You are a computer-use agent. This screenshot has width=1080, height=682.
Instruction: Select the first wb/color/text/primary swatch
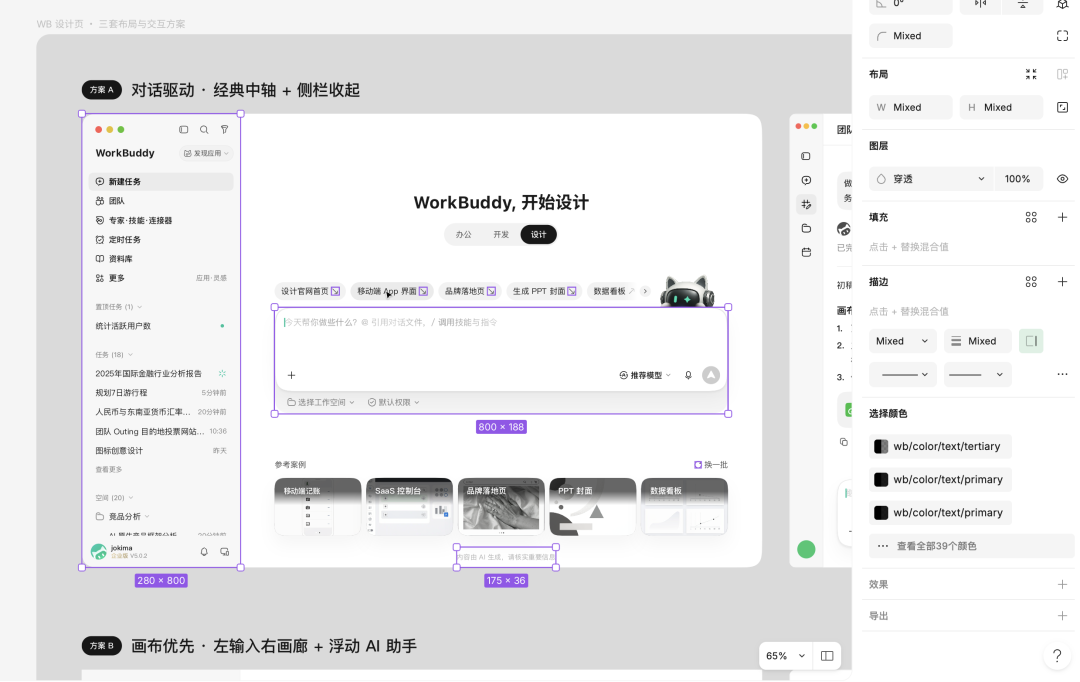click(x=940, y=479)
